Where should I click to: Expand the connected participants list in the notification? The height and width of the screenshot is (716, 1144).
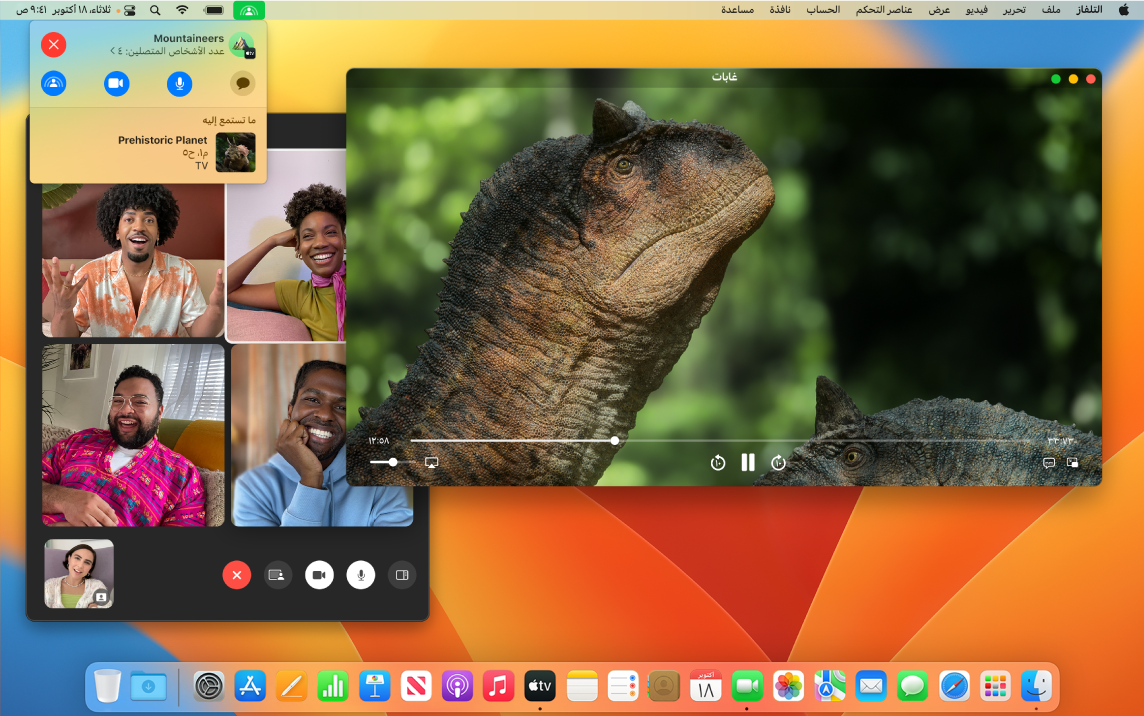point(112,51)
